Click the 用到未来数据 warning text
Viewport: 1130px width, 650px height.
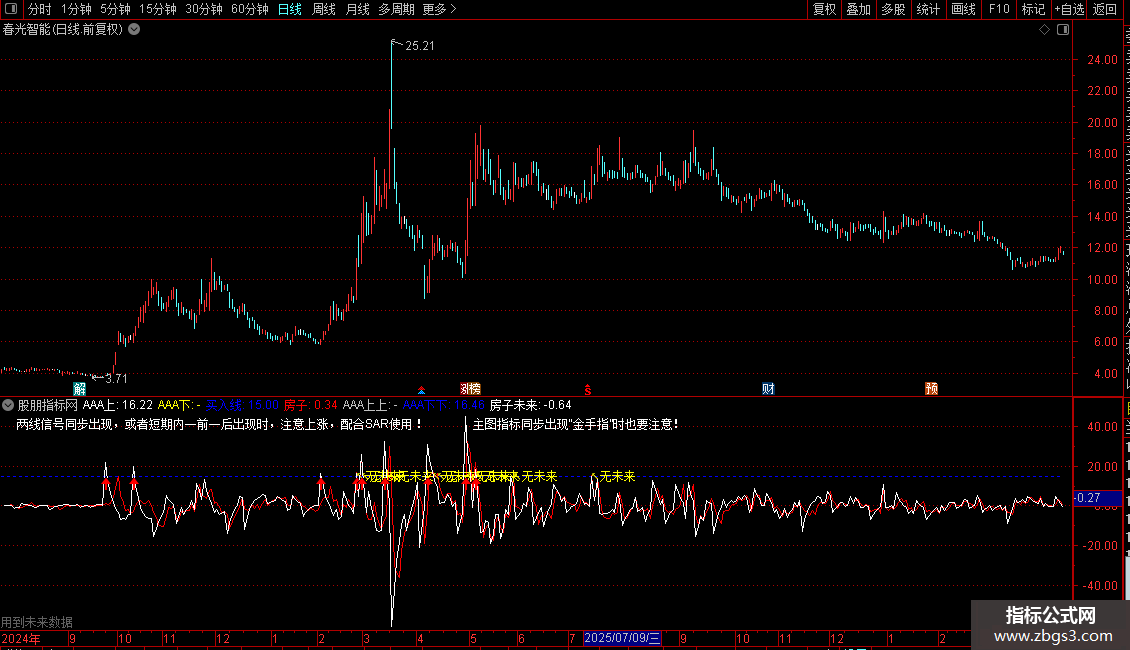click(37, 622)
